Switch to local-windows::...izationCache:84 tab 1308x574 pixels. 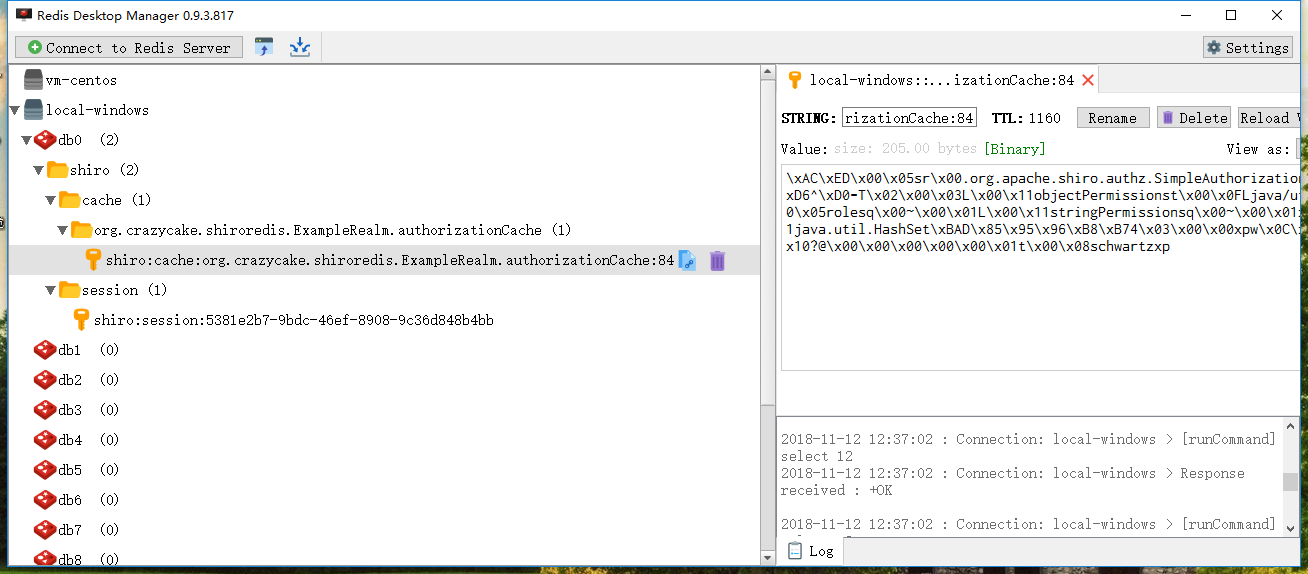940,80
